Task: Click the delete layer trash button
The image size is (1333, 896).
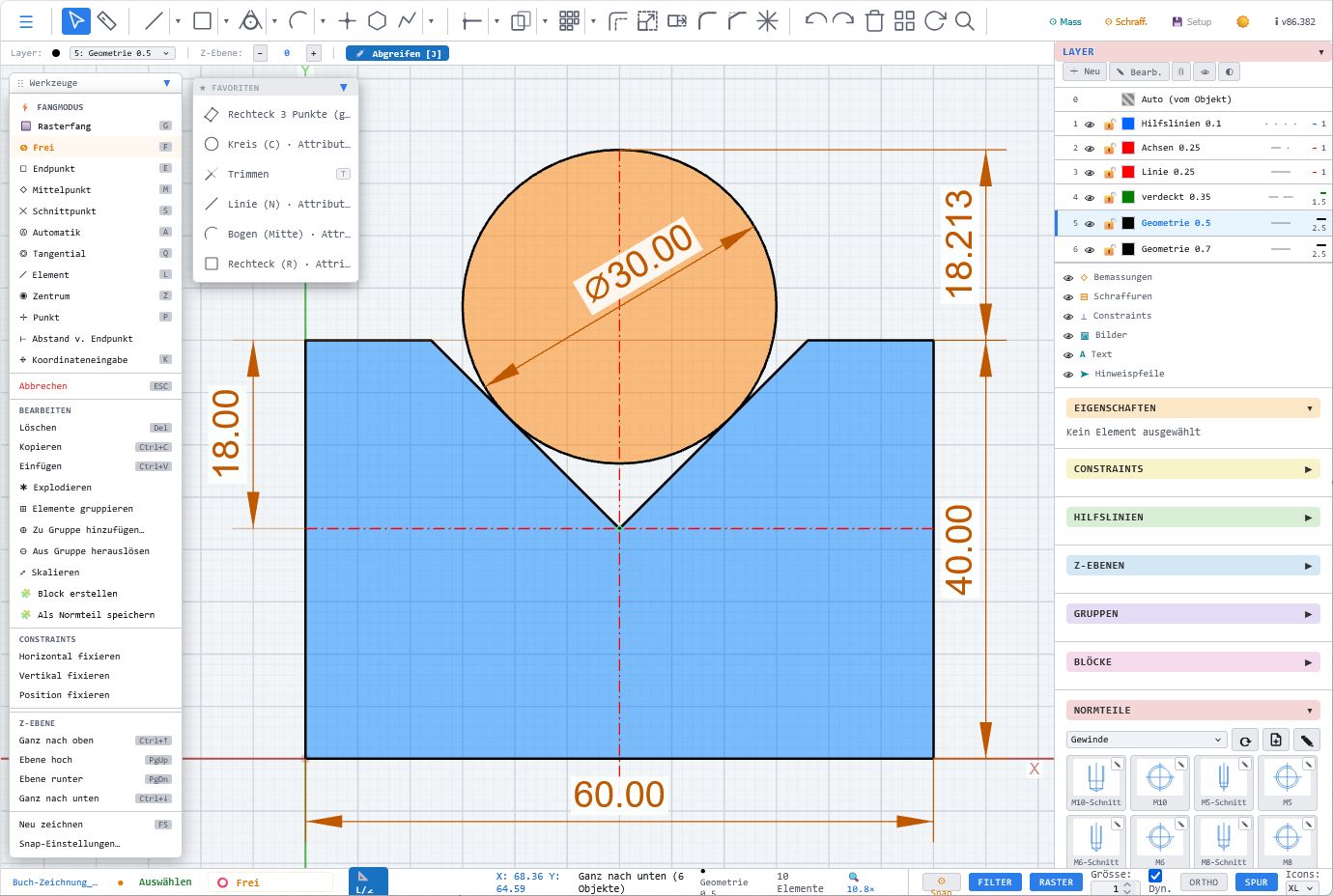Action: 1180,71
